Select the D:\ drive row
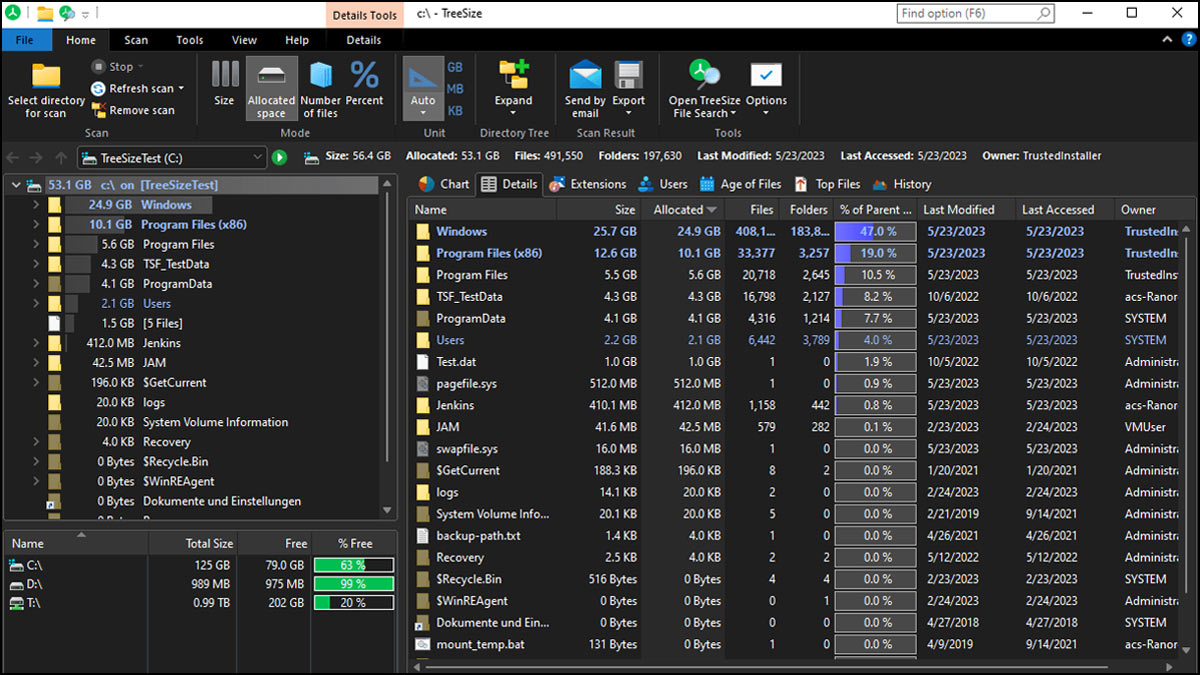 click(x=200, y=584)
